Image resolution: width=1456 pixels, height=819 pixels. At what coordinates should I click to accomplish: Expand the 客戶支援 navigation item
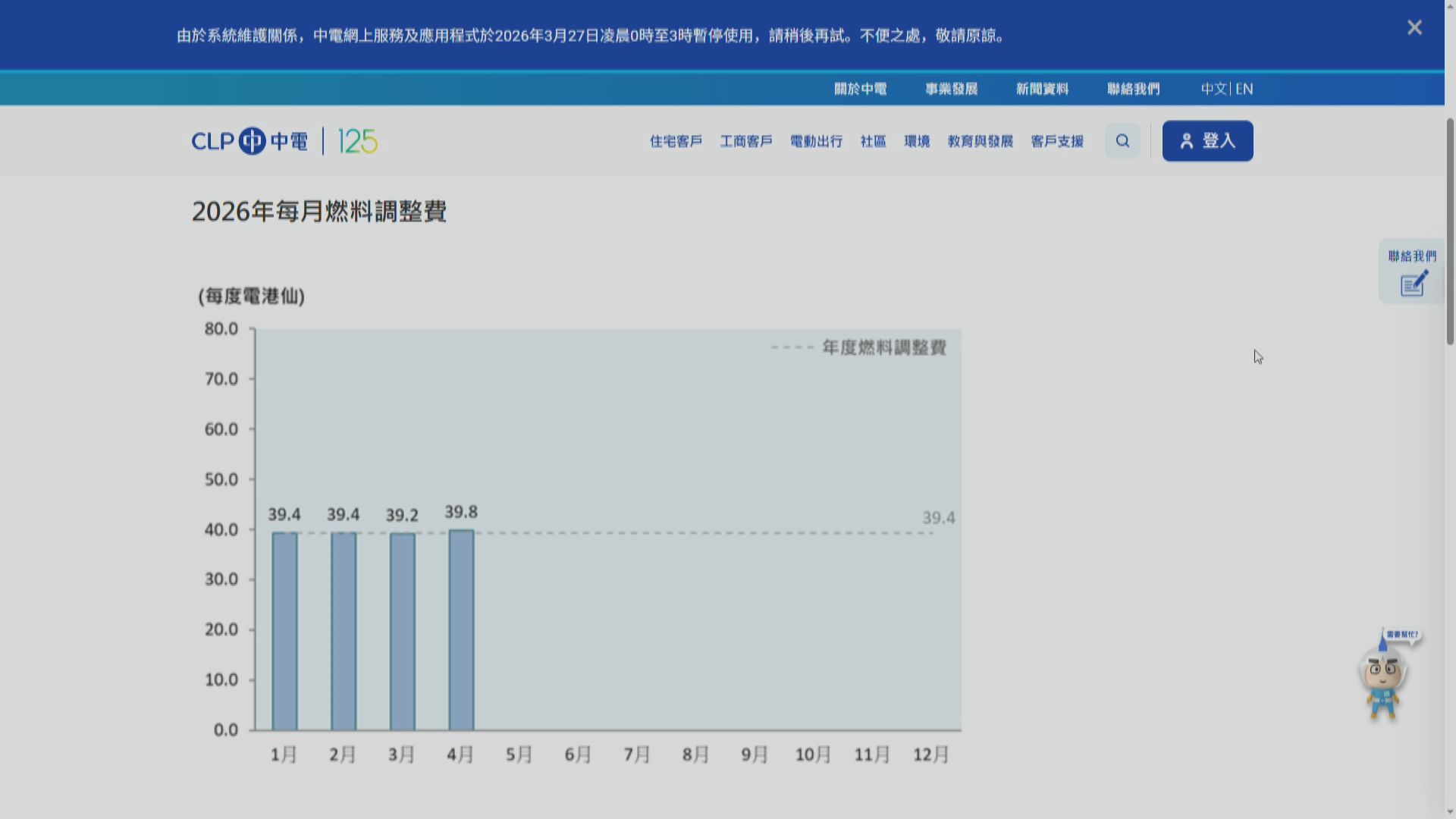click(x=1057, y=141)
